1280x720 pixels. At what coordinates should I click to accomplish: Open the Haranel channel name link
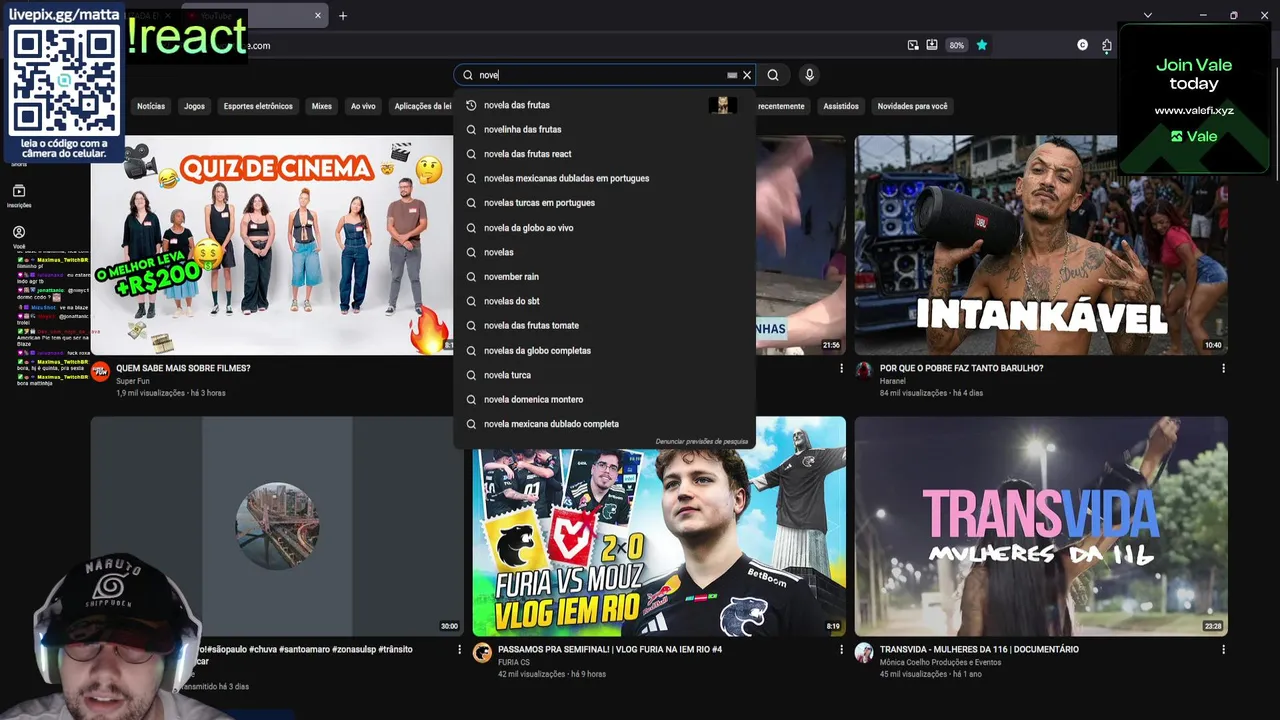[x=893, y=381]
